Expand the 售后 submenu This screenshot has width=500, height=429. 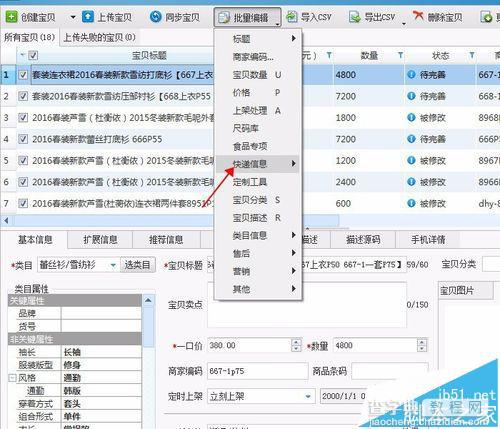pos(258,253)
